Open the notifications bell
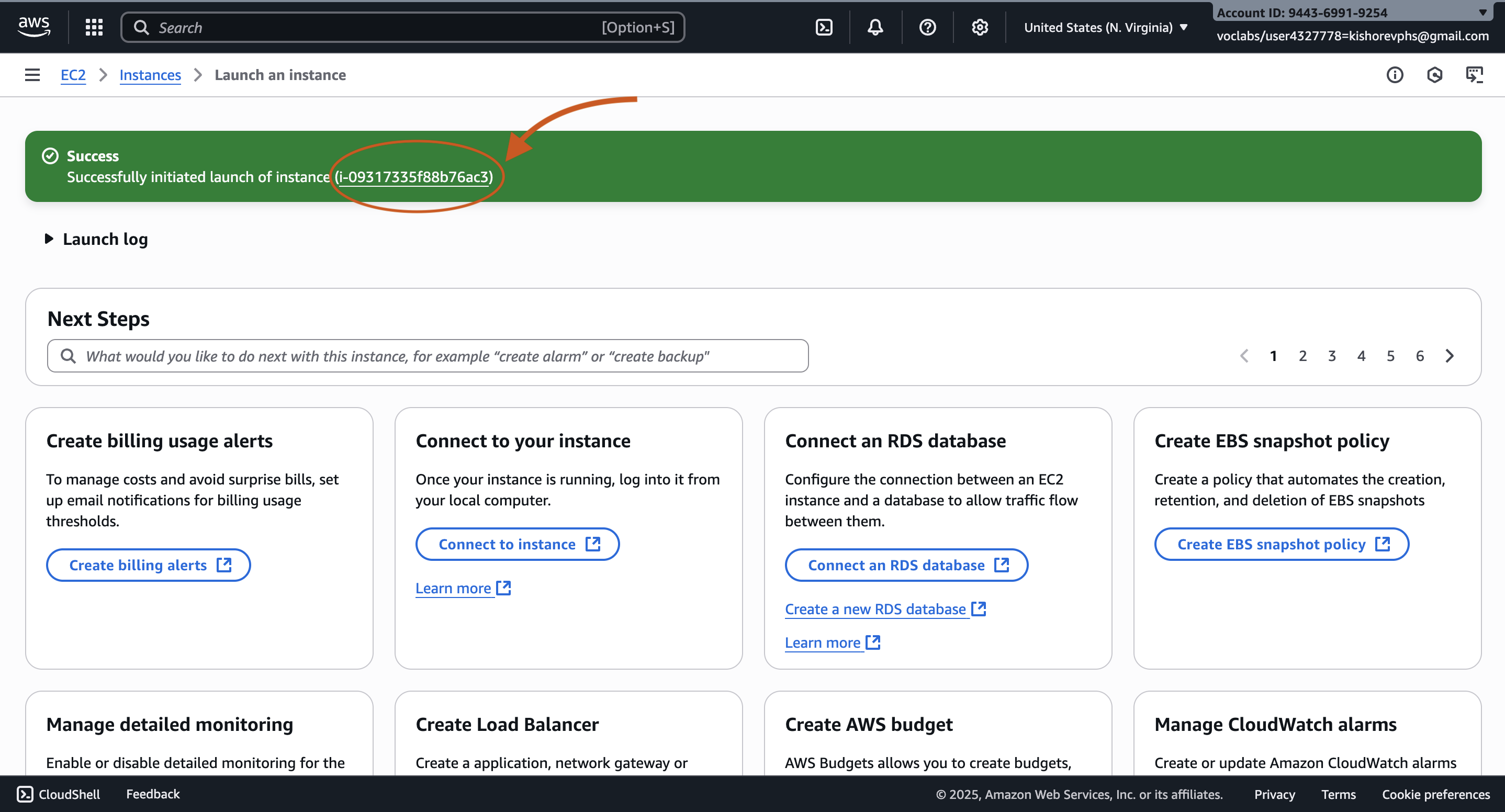This screenshot has height=812, width=1505. (874, 27)
